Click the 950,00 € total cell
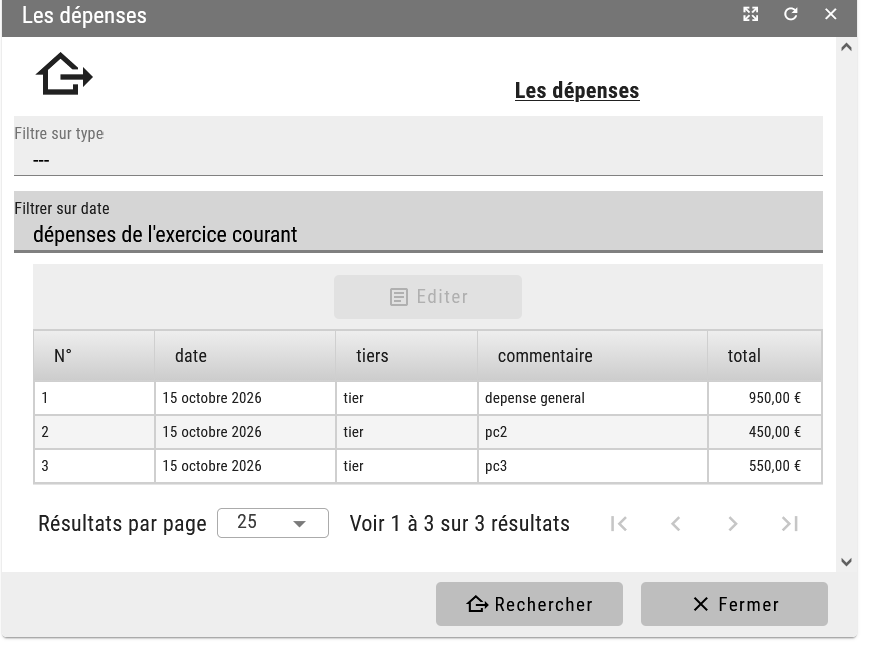876x651 pixels. coord(765,398)
